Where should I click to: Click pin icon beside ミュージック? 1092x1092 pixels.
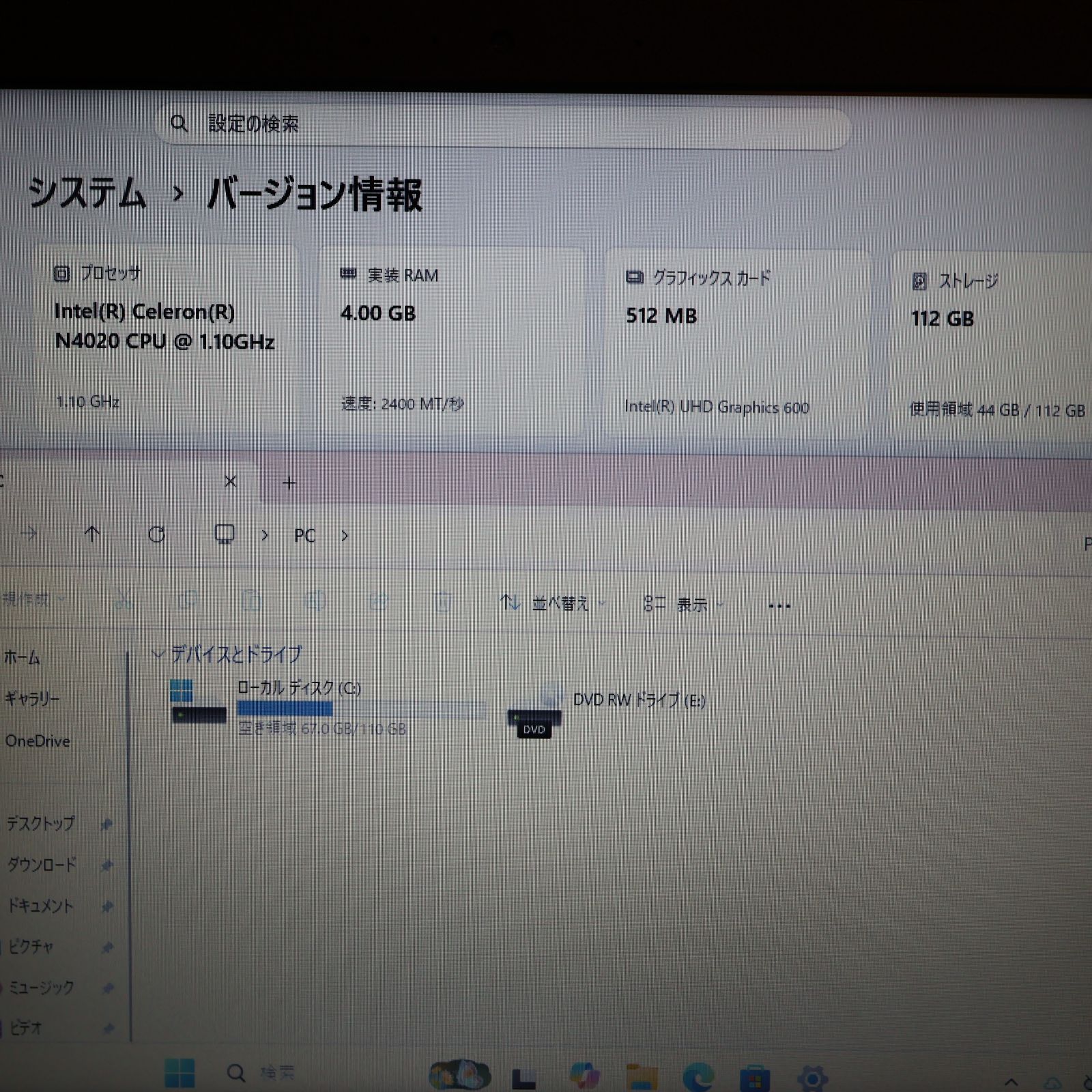click(x=108, y=988)
